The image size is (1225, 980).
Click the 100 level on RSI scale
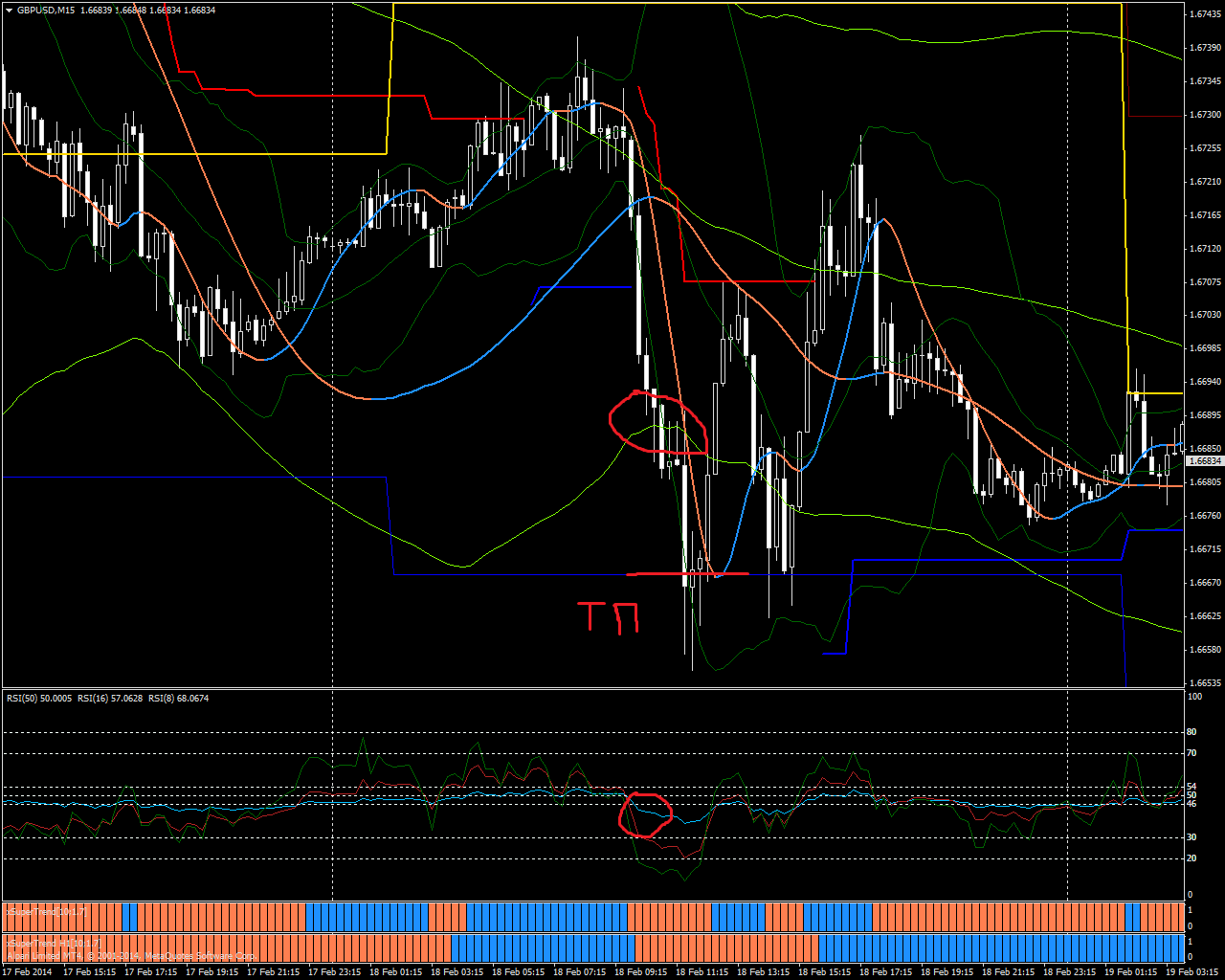pos(1194,697)
